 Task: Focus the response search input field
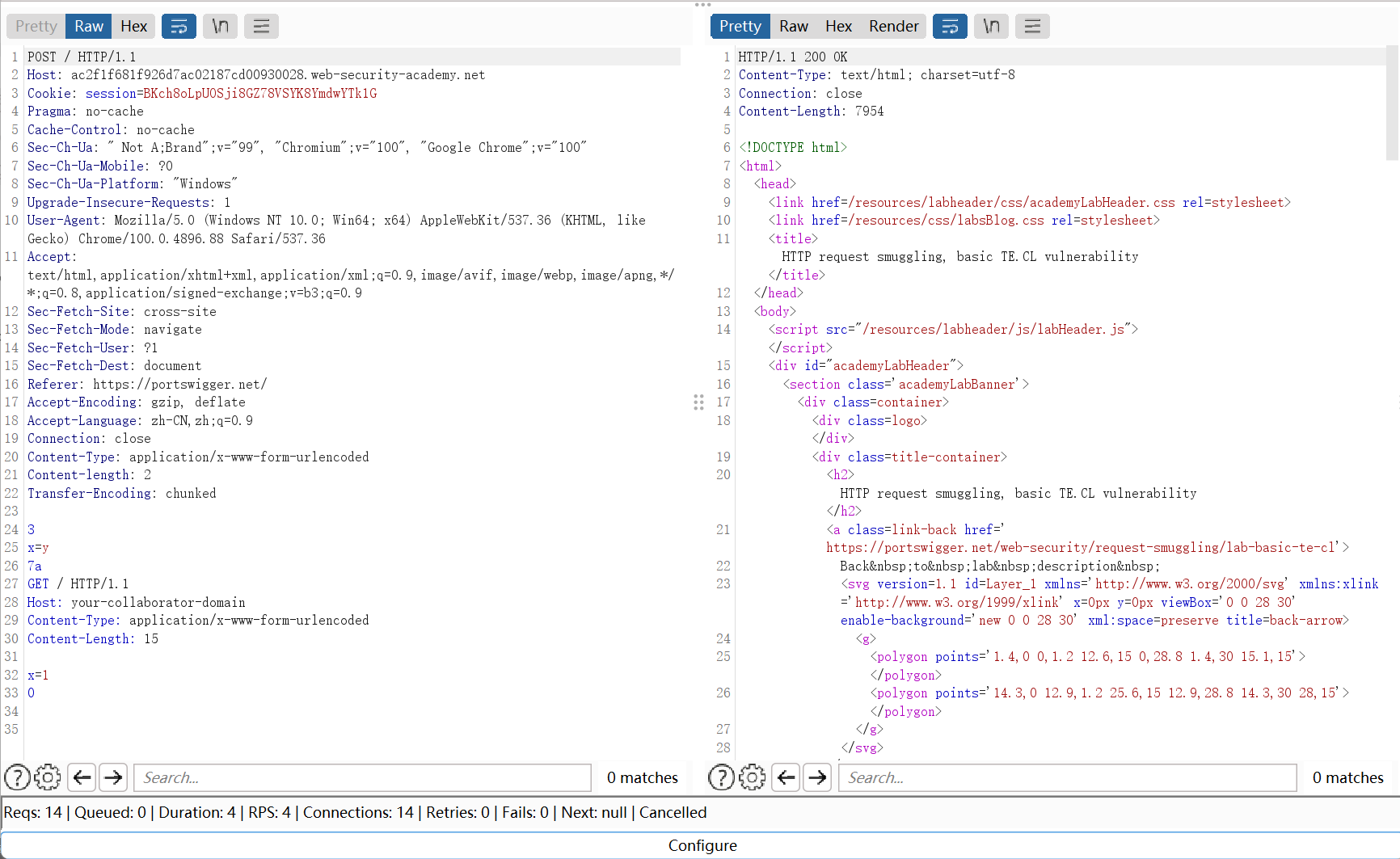1067,777
